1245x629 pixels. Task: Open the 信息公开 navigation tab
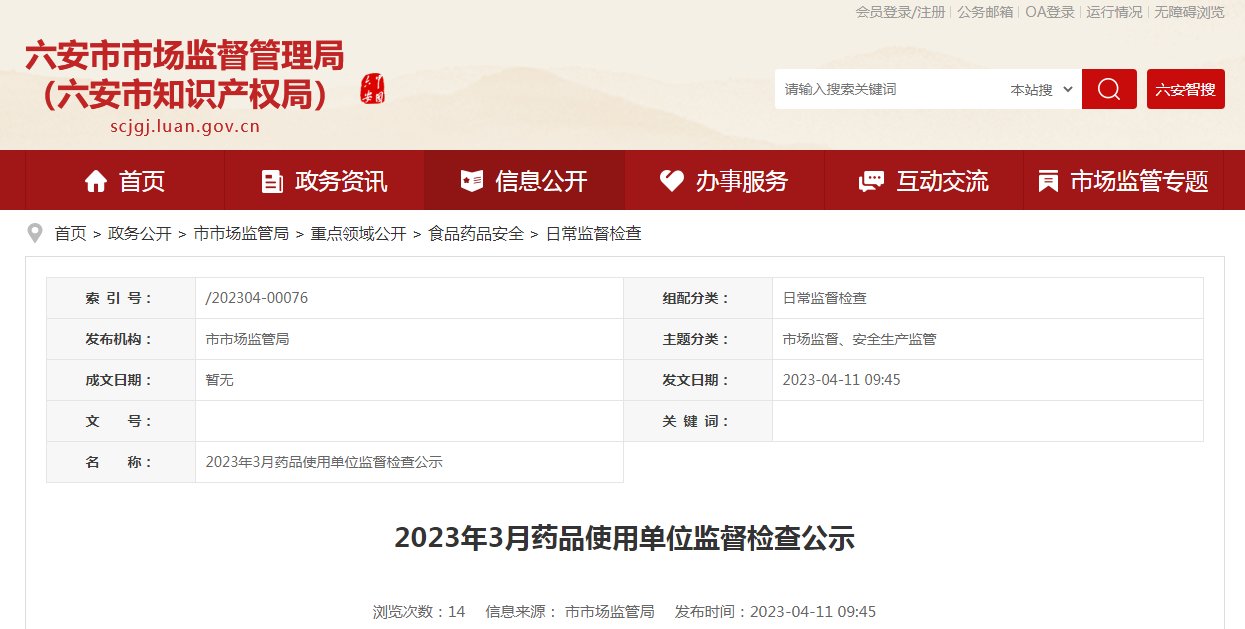click(x=525, y=181)
